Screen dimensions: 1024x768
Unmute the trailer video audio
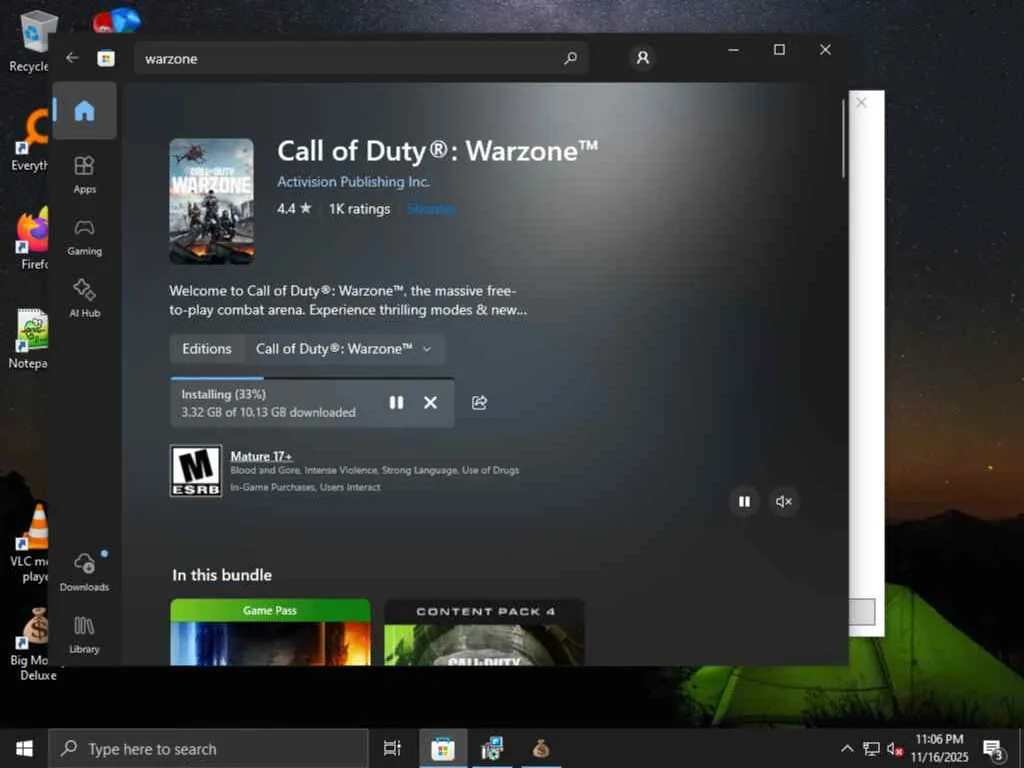(x=784, y=502)
